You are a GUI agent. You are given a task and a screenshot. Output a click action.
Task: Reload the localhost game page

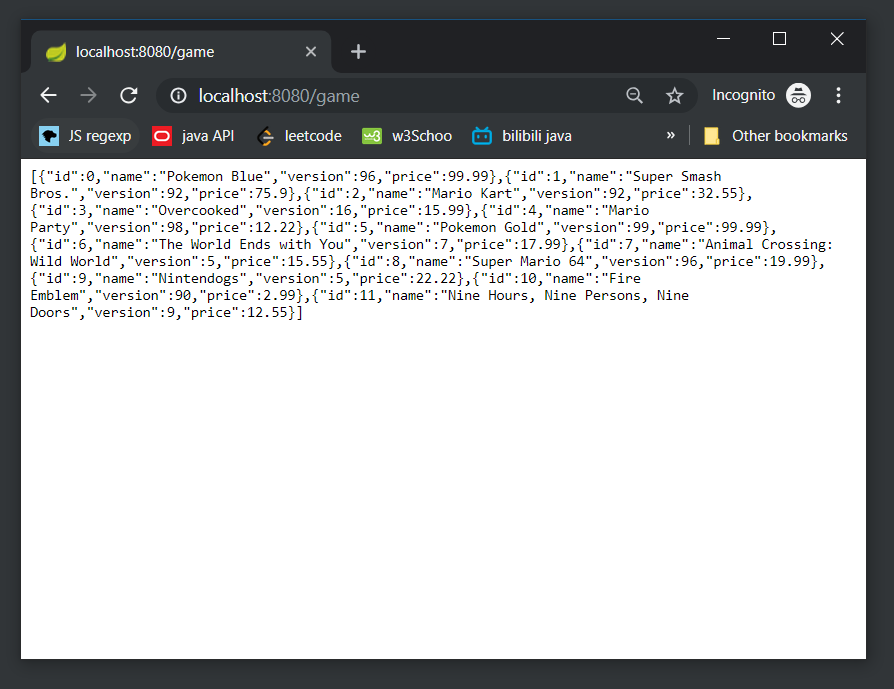tap(129, 95)
